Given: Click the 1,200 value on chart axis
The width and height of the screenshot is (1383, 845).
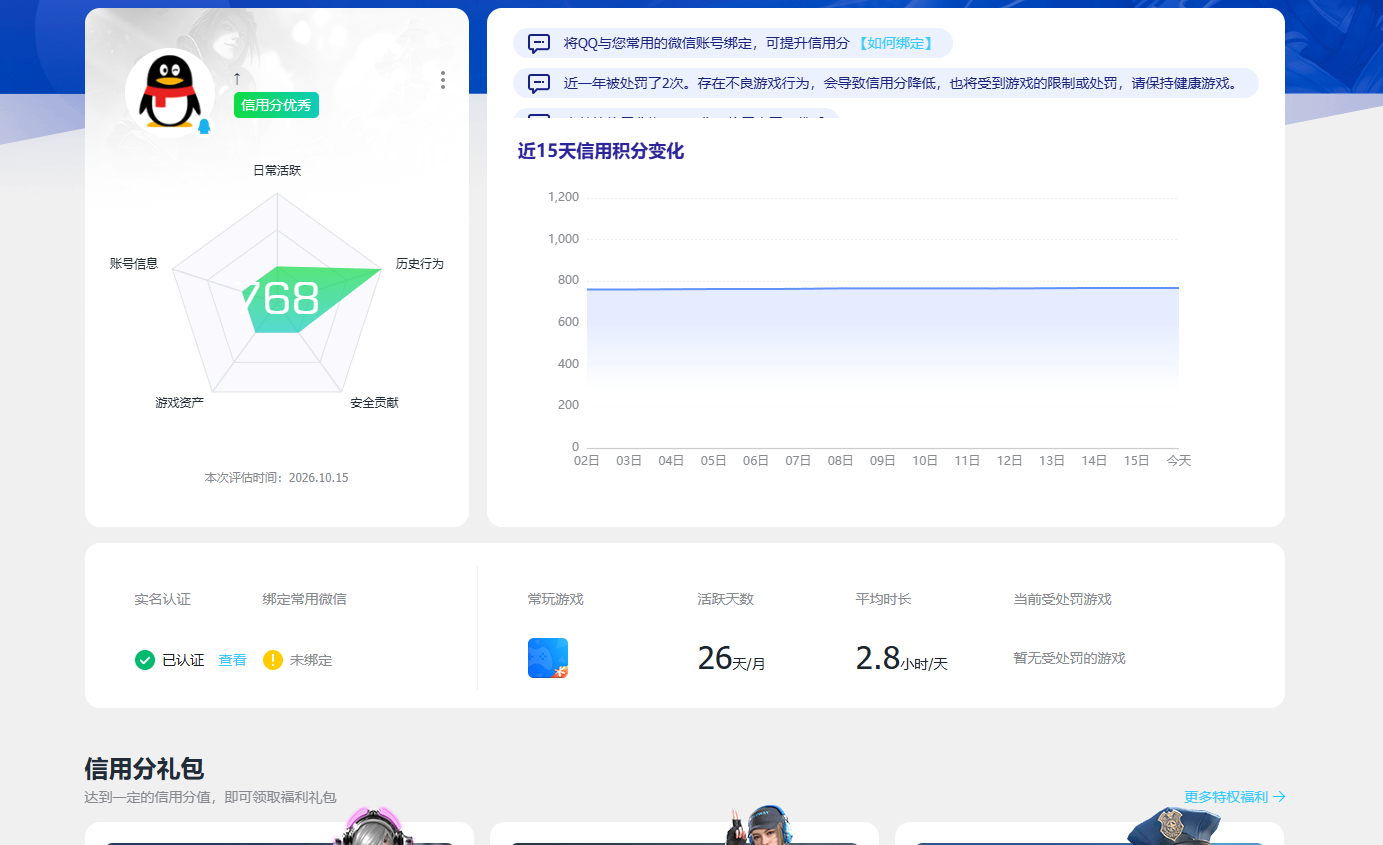Looking at the screenshot, I should tap(564, 197).
